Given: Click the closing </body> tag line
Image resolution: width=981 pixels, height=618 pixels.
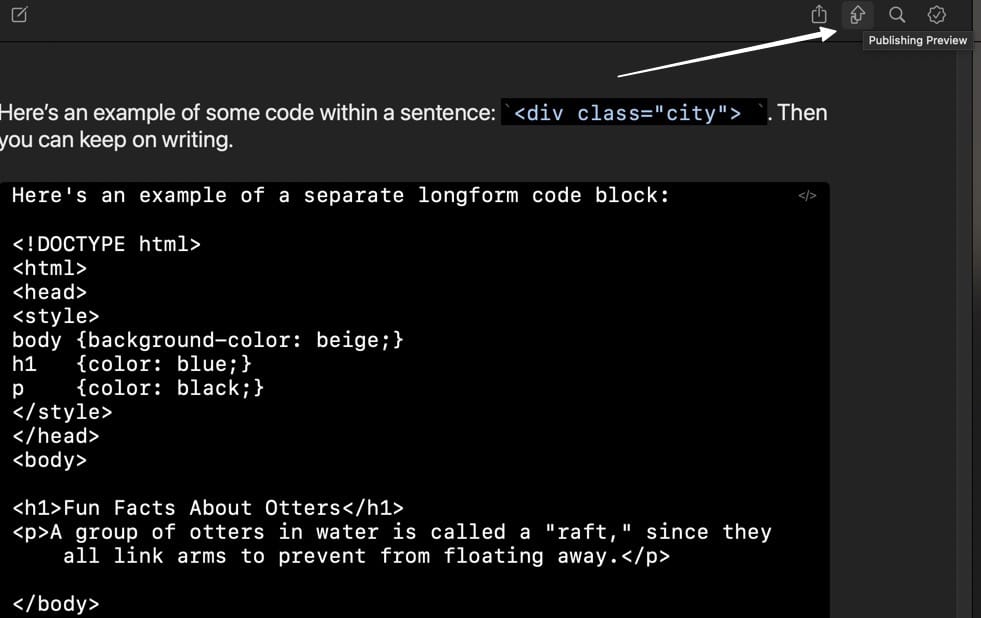Looking at the screenshot, I should coord(55,604).
